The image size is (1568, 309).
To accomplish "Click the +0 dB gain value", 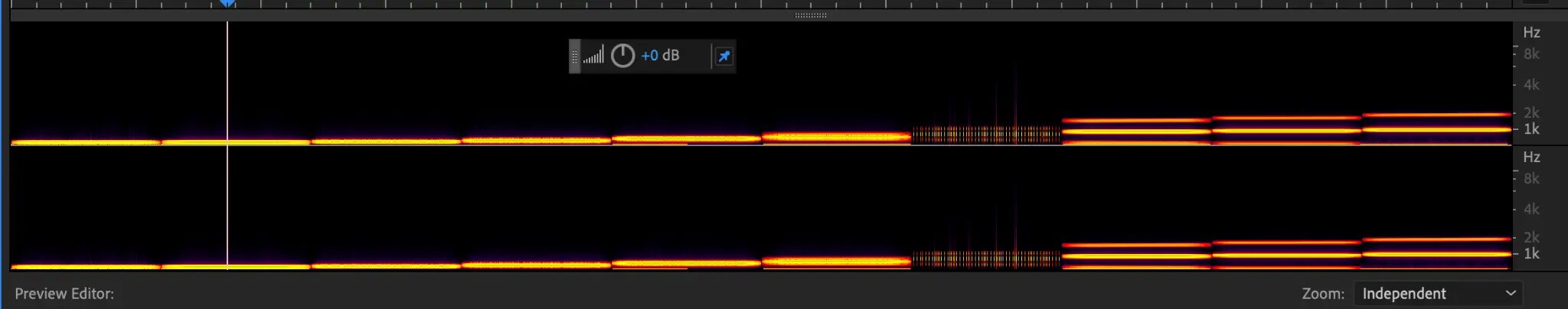I will 660,56.
